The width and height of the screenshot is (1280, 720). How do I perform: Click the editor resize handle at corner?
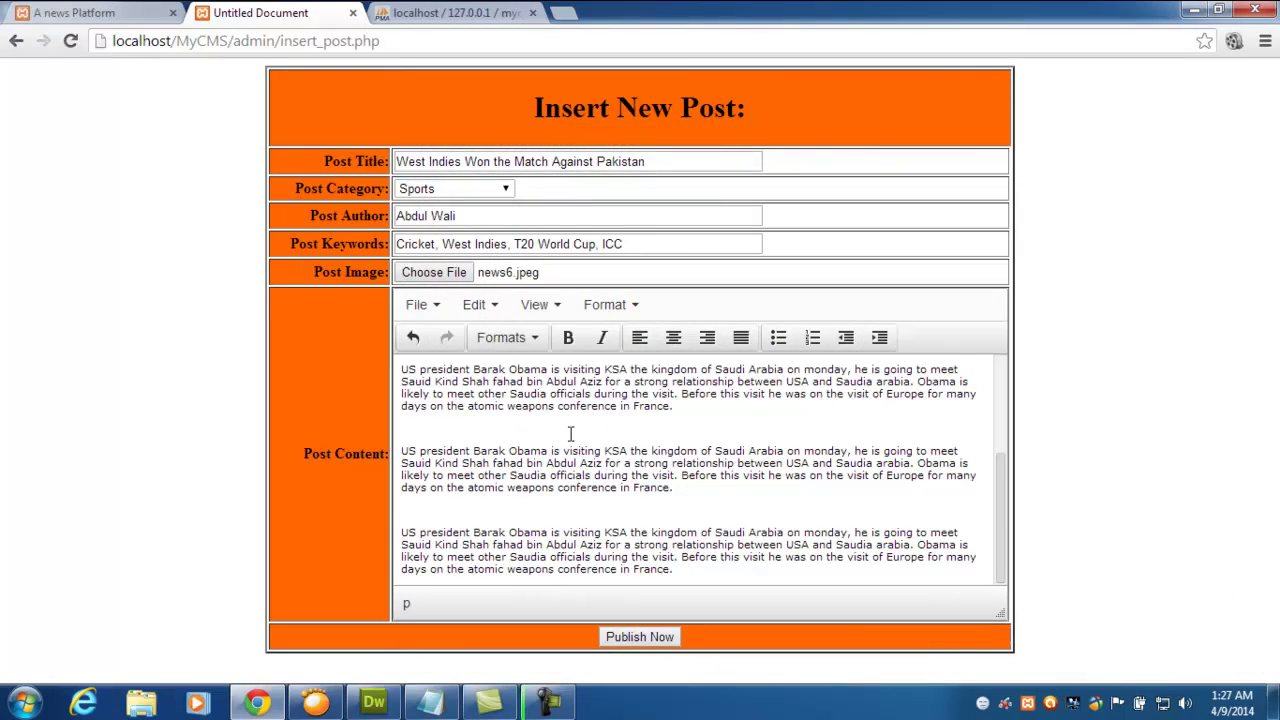pos(1000,613)
